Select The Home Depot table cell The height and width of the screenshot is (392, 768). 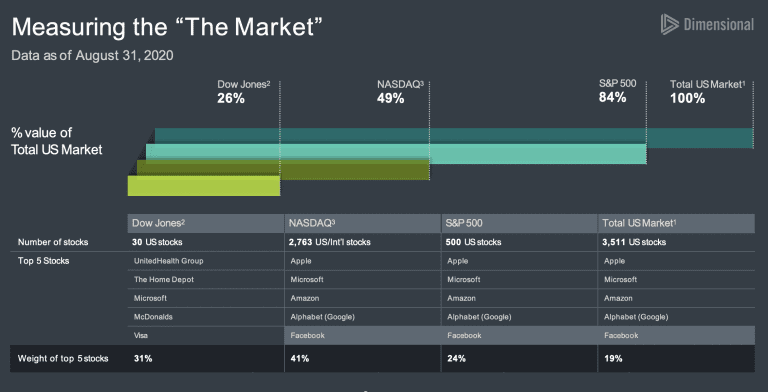pyautogui.click(x=164, y=280)
